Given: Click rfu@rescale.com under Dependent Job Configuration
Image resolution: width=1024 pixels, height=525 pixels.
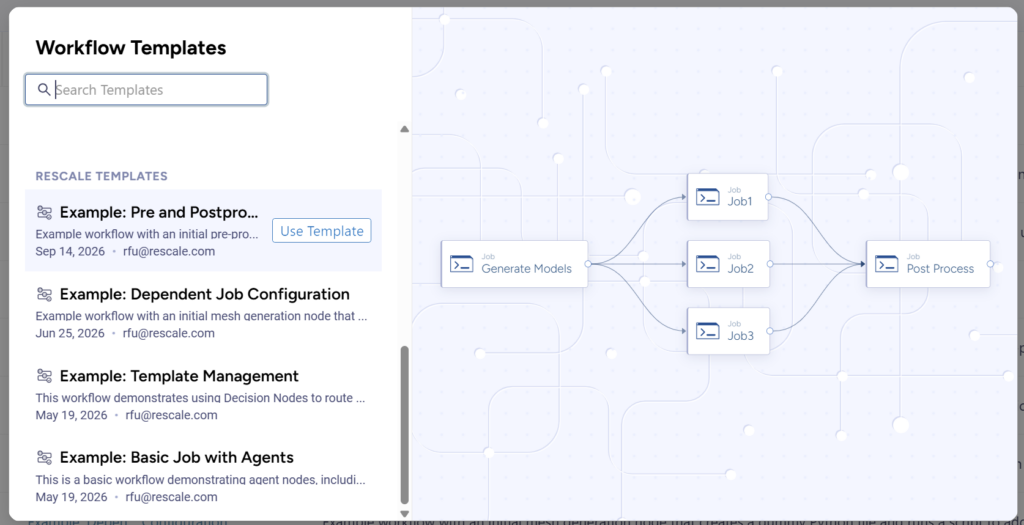Looking at the screenshot, I should pyautogui.click(x=168, y=333).
